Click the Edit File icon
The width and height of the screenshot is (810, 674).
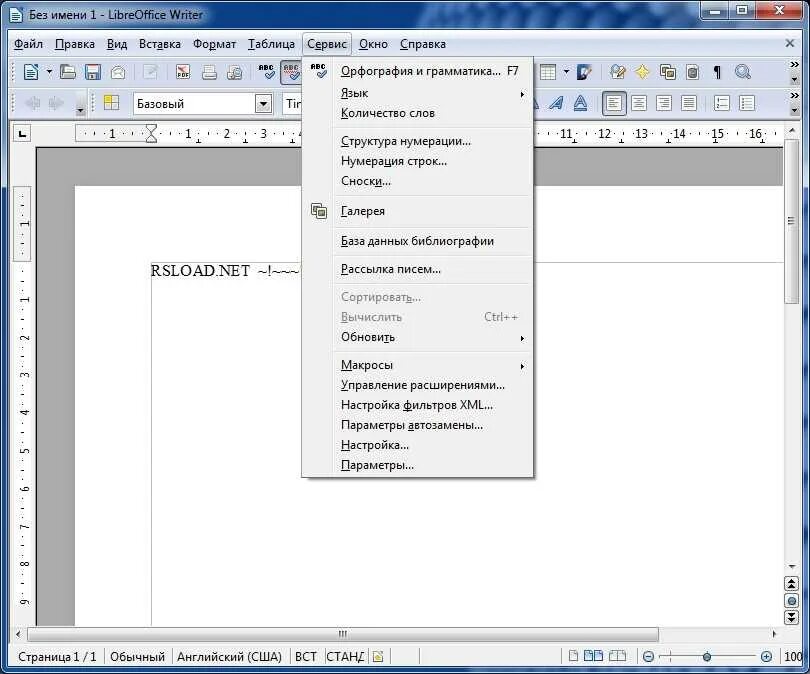click(x=150, y=72)
